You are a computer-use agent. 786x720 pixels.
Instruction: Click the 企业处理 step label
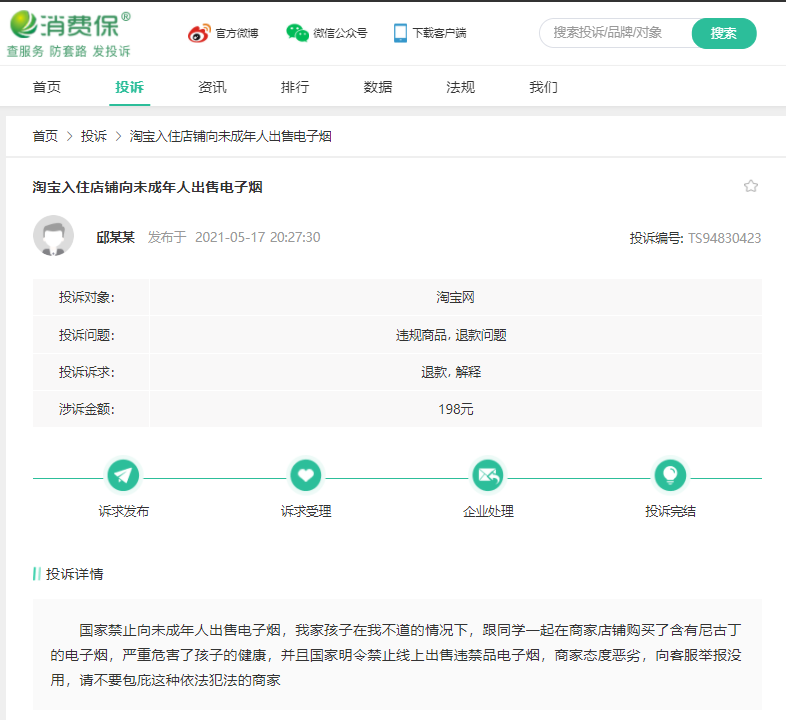point(488,511)
